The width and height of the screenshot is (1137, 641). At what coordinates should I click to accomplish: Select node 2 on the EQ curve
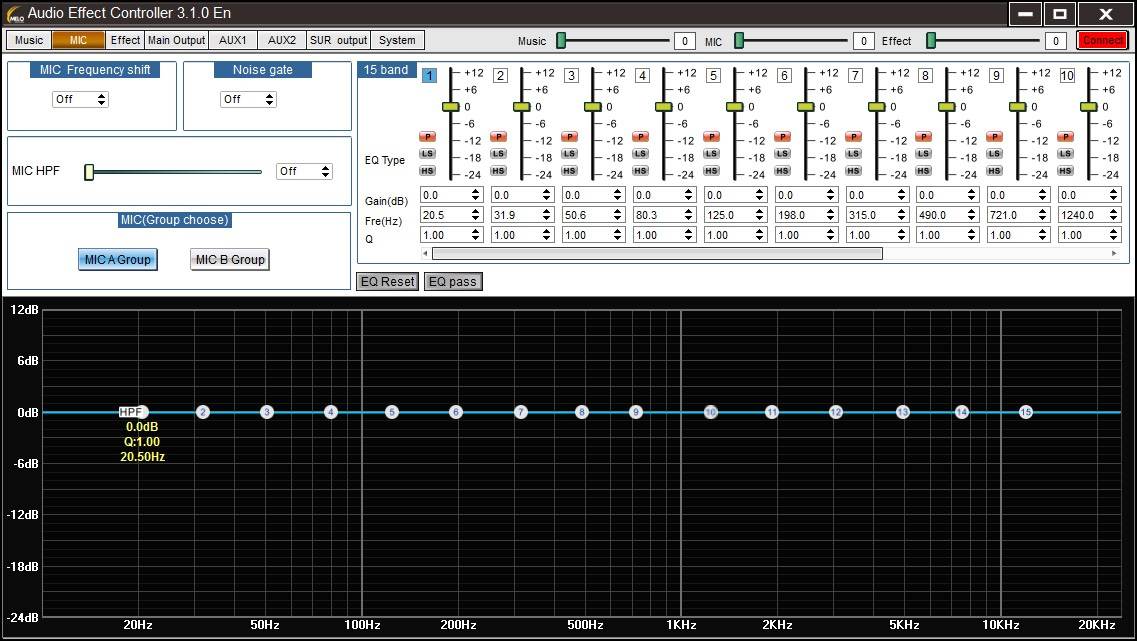coord(203,412)
